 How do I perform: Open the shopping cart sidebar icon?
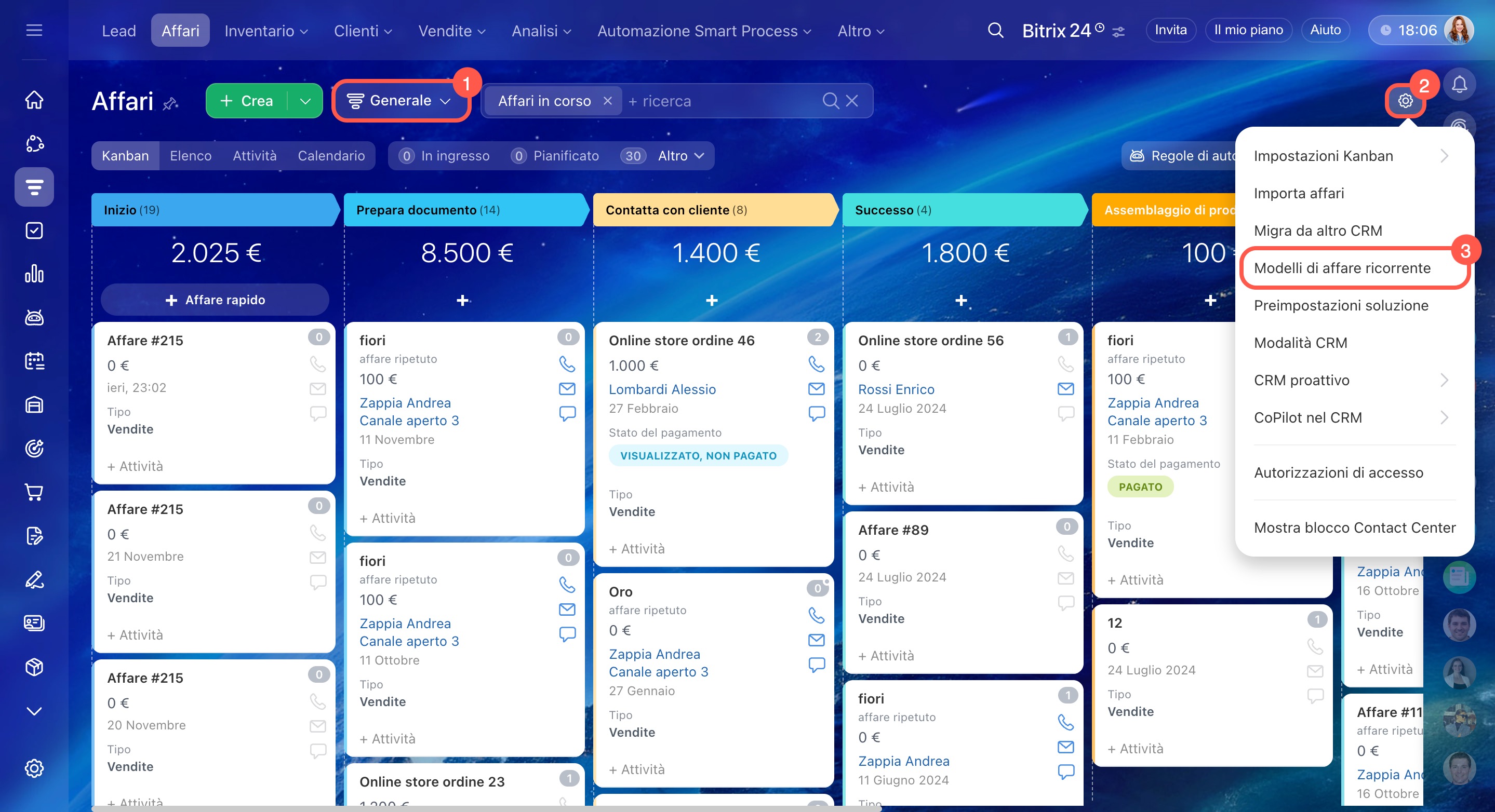[34, 492]
